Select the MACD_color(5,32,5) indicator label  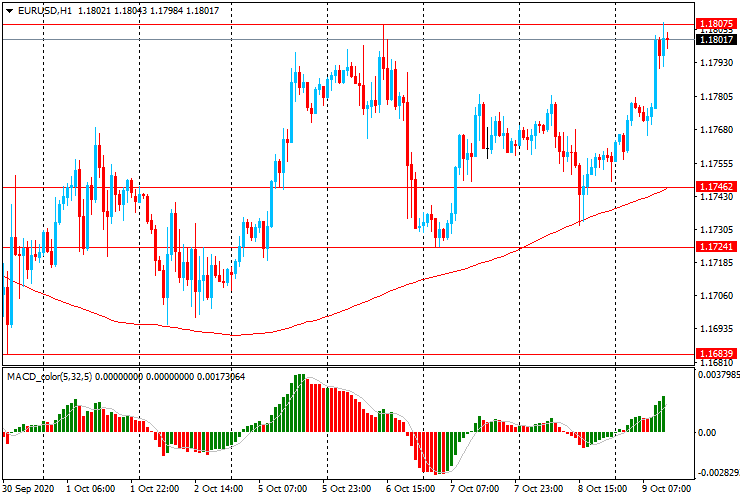click(x=50, y=377)
